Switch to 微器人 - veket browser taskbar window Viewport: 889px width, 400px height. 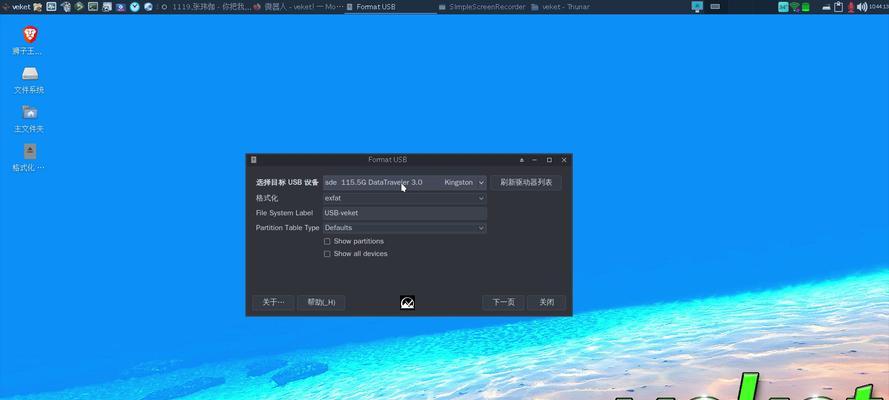coord(298,7)
